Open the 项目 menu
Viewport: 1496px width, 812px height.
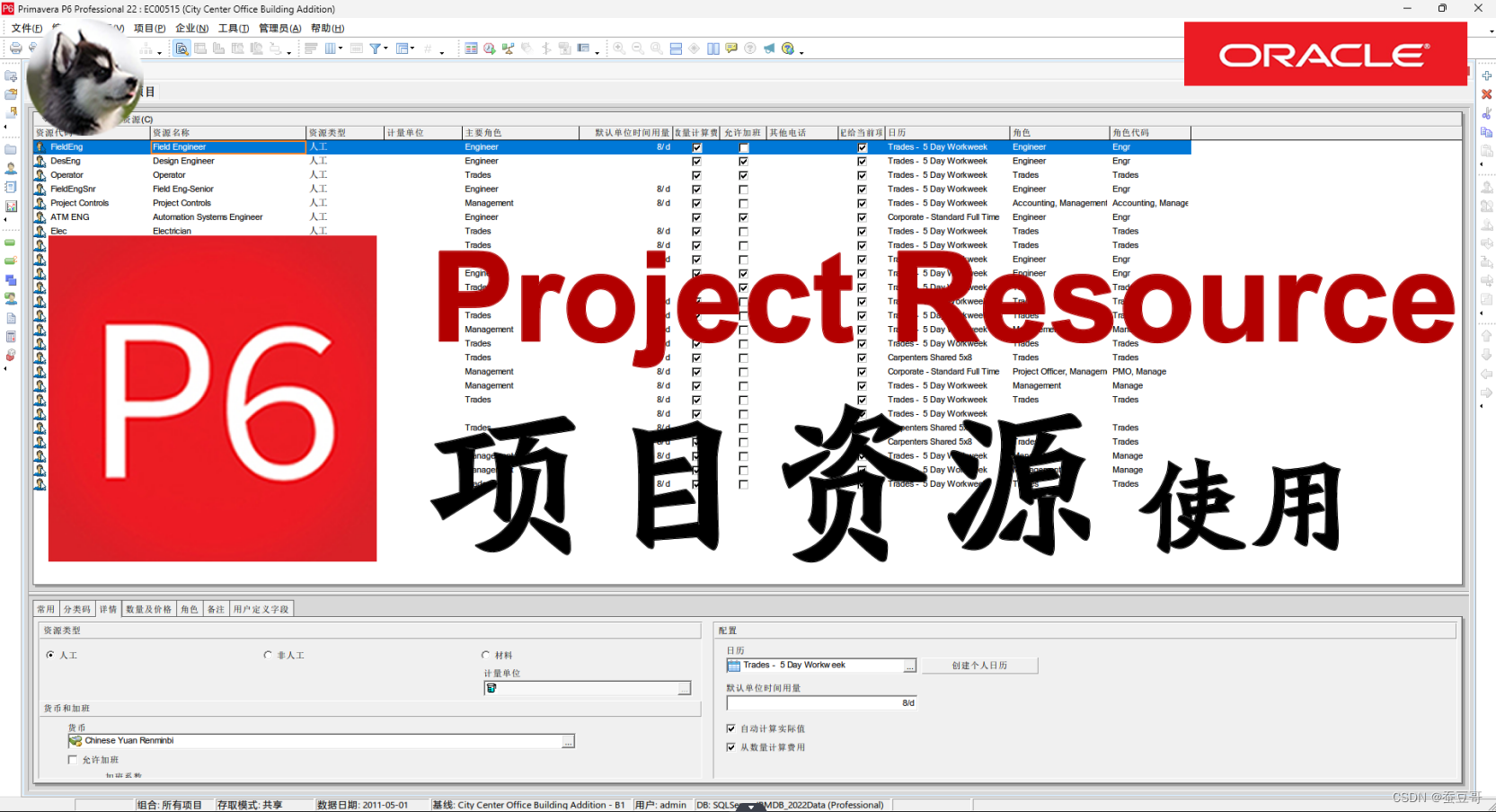(x=150, y=29)
